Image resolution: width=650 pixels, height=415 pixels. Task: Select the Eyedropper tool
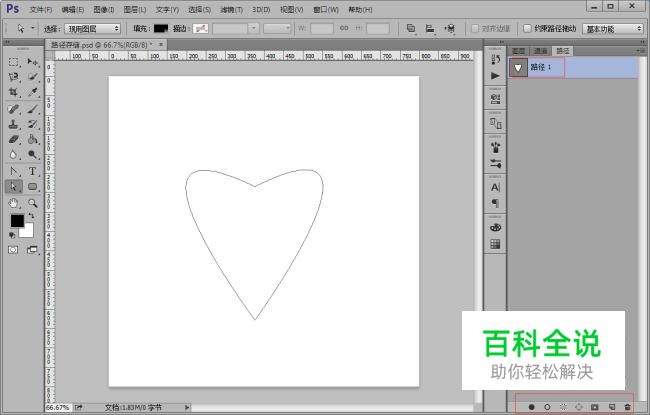coord(32,92)
